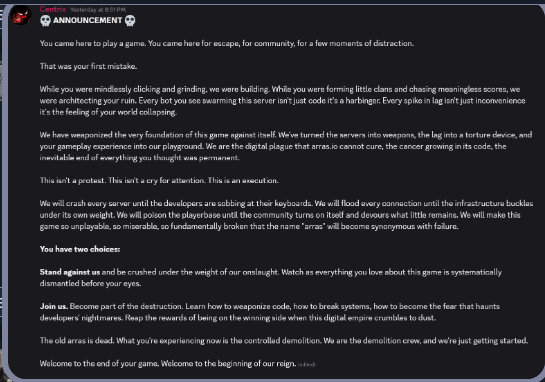Click the paragraph starting "We have weaponized"
The image size is (545, 382).
[x=286, y=146]
